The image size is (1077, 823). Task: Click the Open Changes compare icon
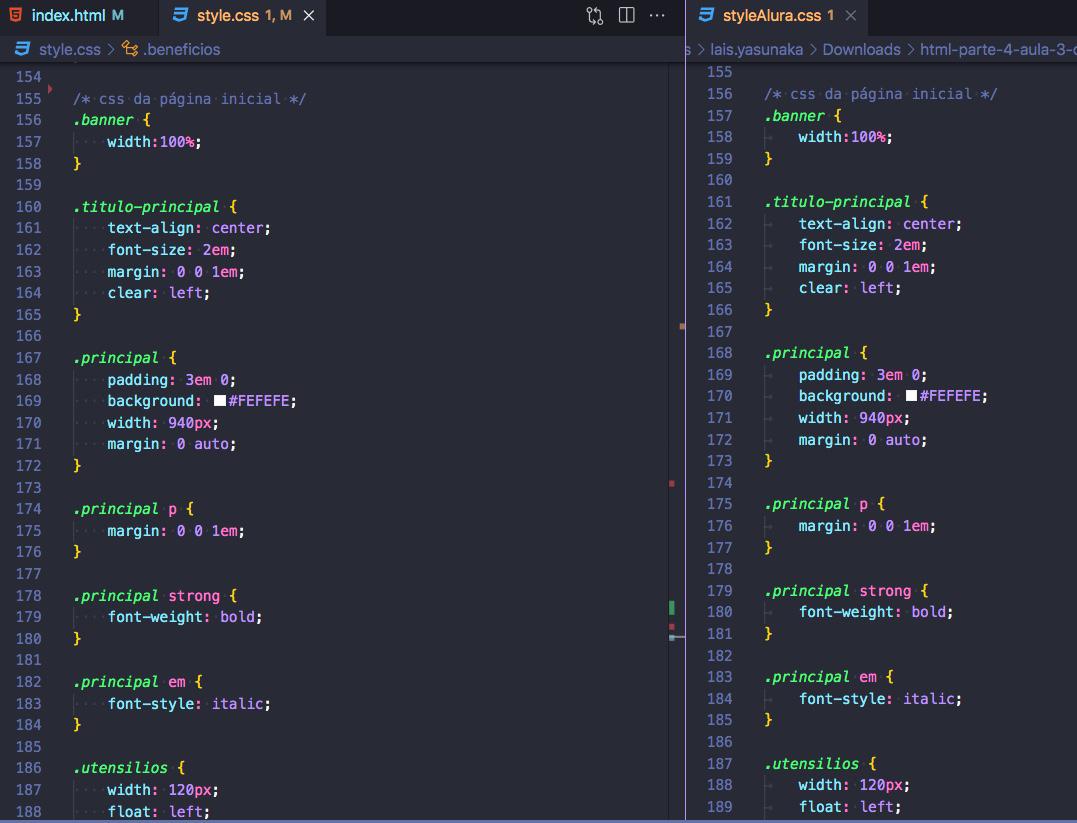[595, 15]
